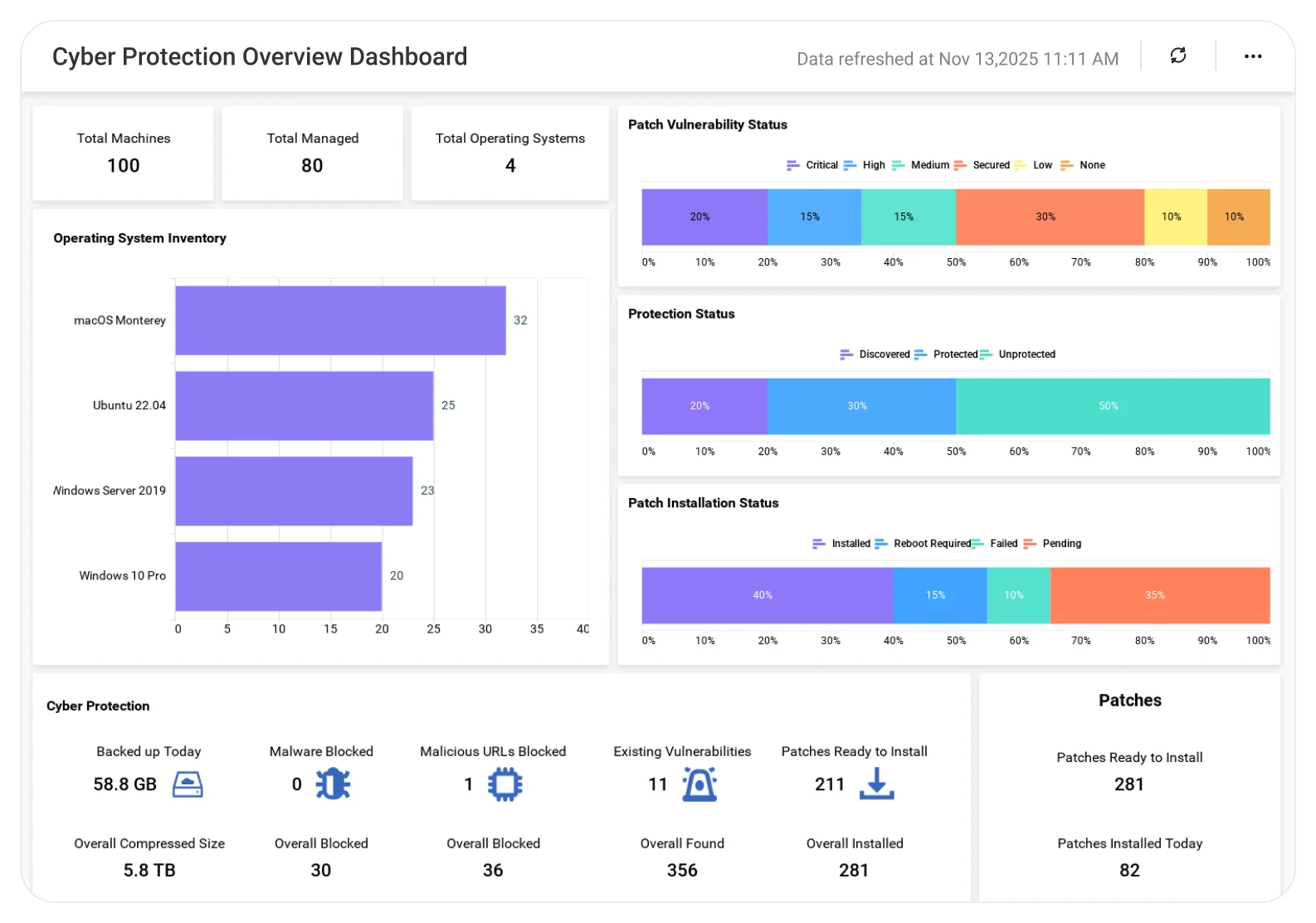The image size is (1316, 923).
Task: Click the malware bug icon
Action: point(333,784)
